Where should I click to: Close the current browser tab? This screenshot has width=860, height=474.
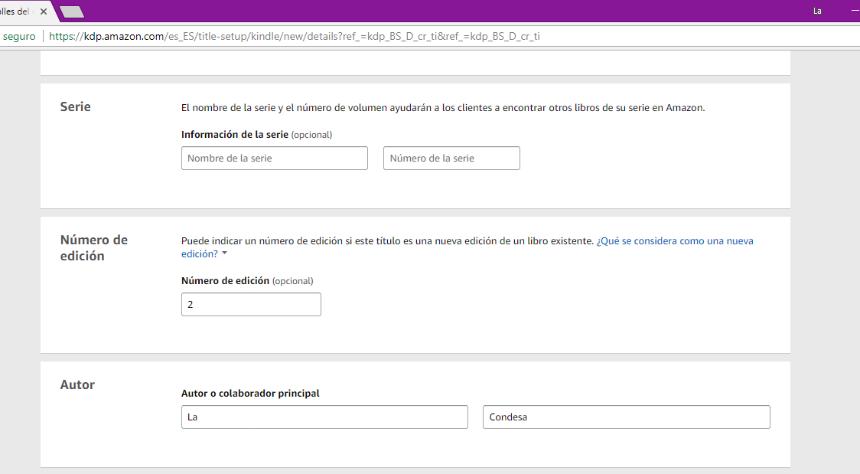click(x=44, y=12)
